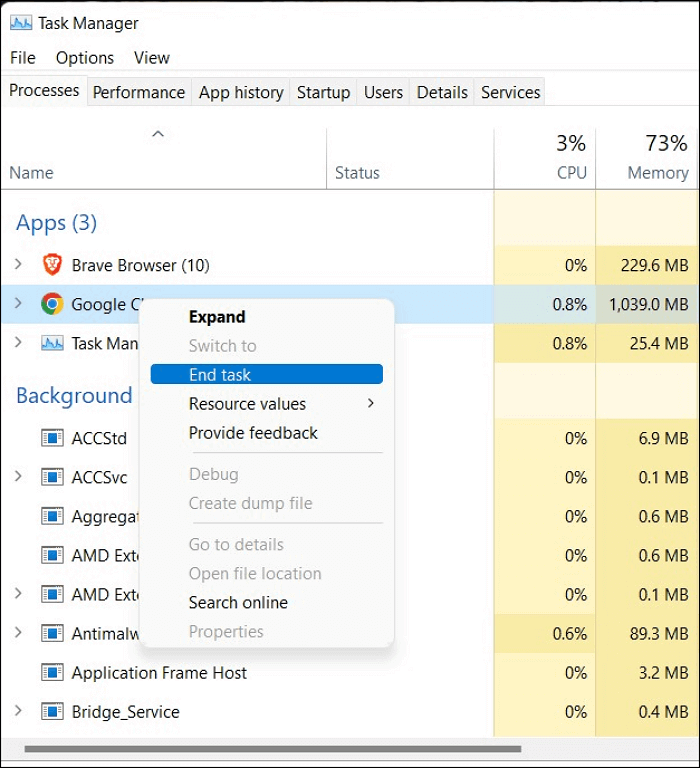Click the 6.9 MB memory value
700x768 pixels.
pyautogui.click(x=663, y=438)
